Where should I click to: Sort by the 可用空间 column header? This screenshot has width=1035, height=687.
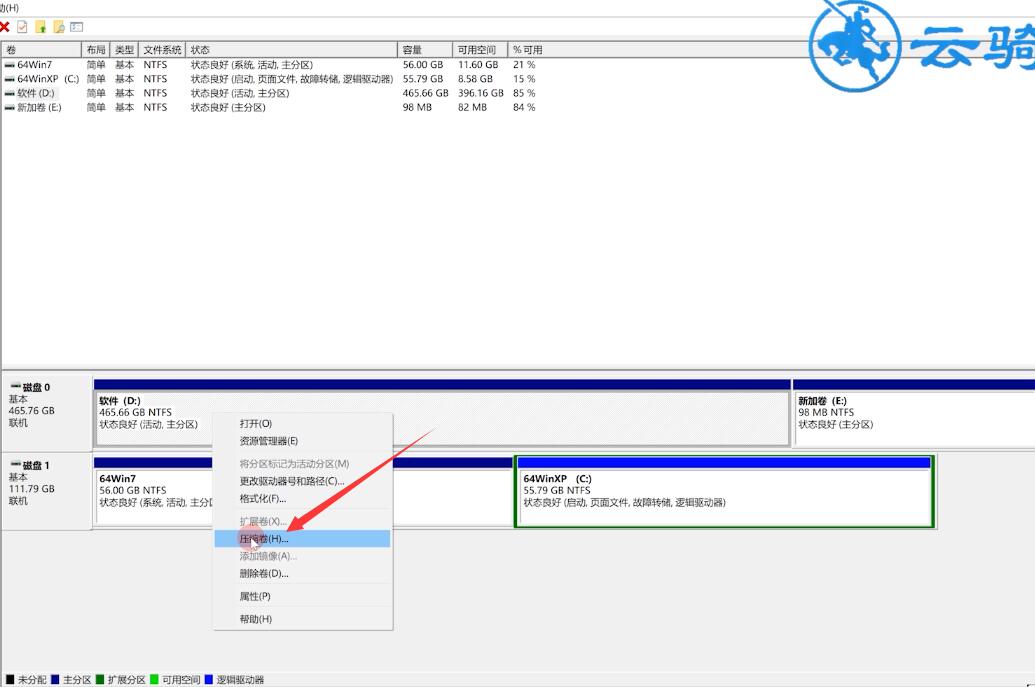[480, 50]
